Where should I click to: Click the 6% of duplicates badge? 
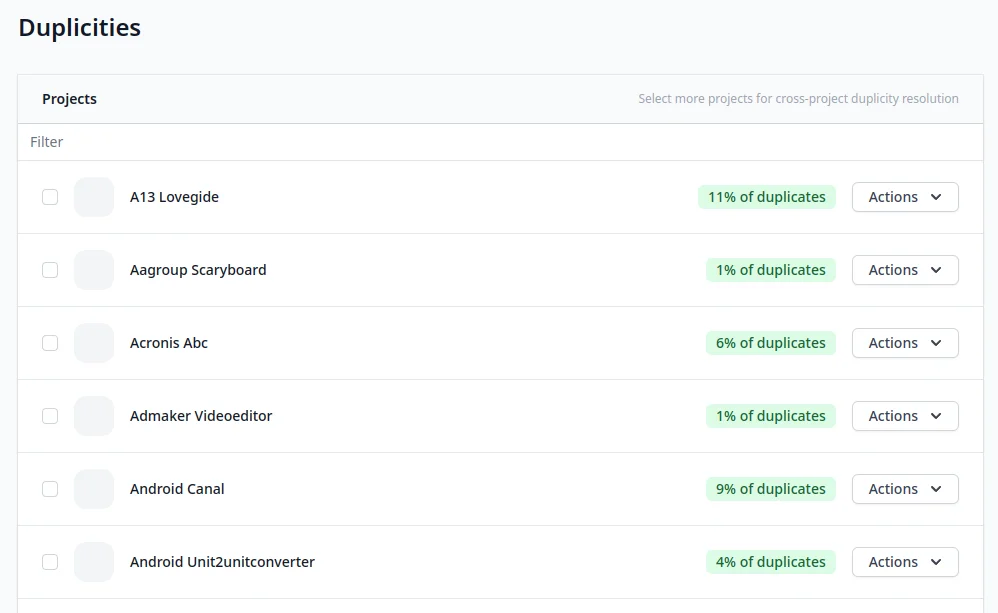(770, 343)
